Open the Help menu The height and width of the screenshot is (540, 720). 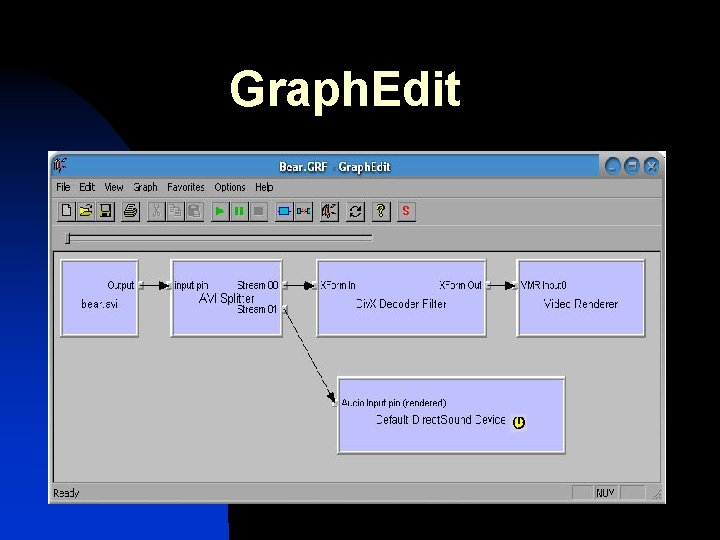[264, 187]
